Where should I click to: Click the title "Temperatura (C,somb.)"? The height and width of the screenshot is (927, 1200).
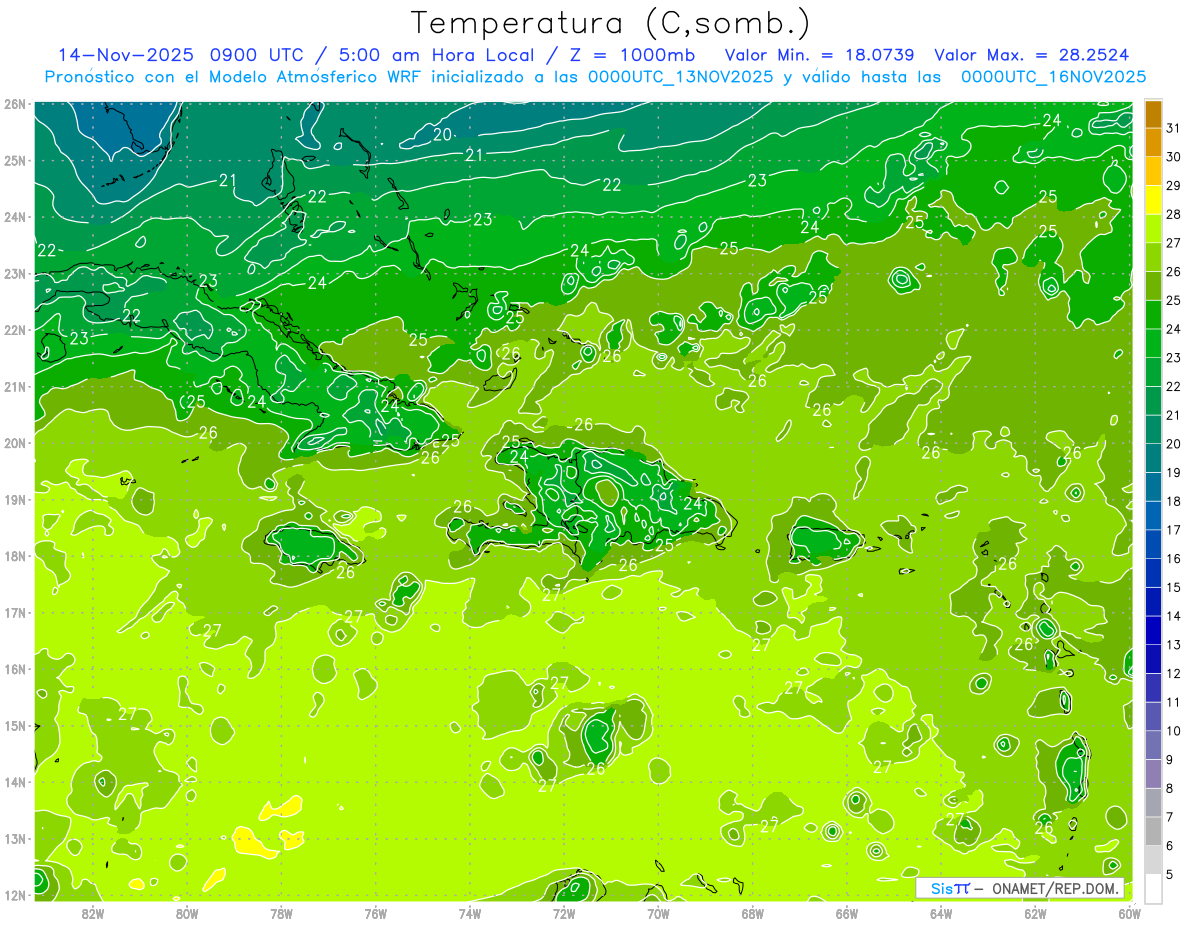[611, 23]
